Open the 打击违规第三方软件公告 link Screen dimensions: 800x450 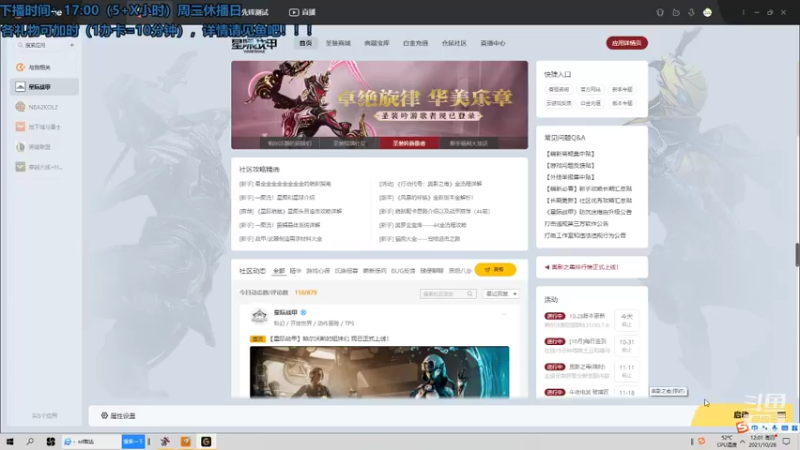(576, 223)
